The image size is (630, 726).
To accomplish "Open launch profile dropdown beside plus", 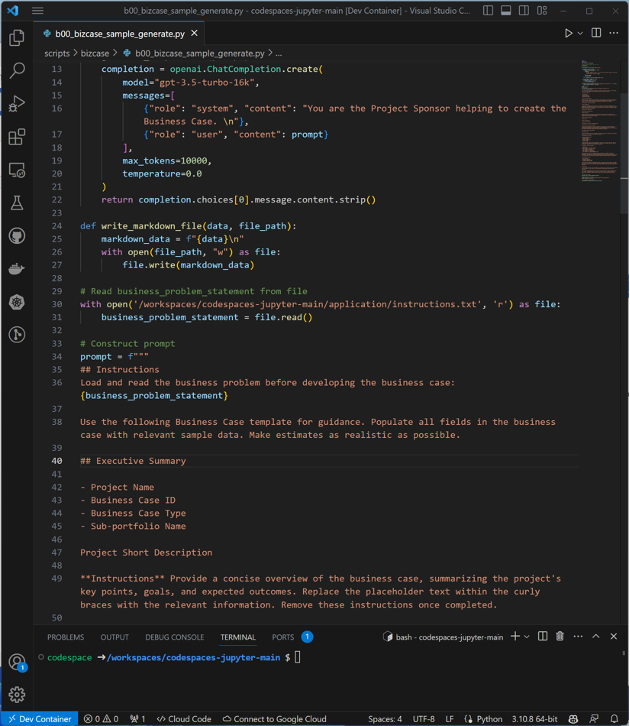I will pyautogui.click(x=526, y=637).
